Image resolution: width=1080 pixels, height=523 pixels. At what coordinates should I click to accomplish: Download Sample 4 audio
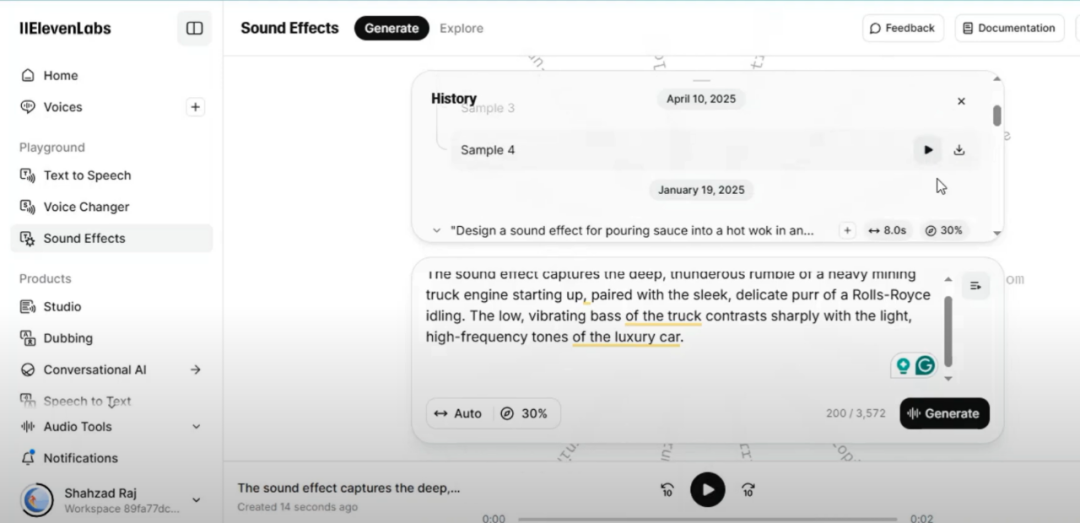[x=959, y=150]
